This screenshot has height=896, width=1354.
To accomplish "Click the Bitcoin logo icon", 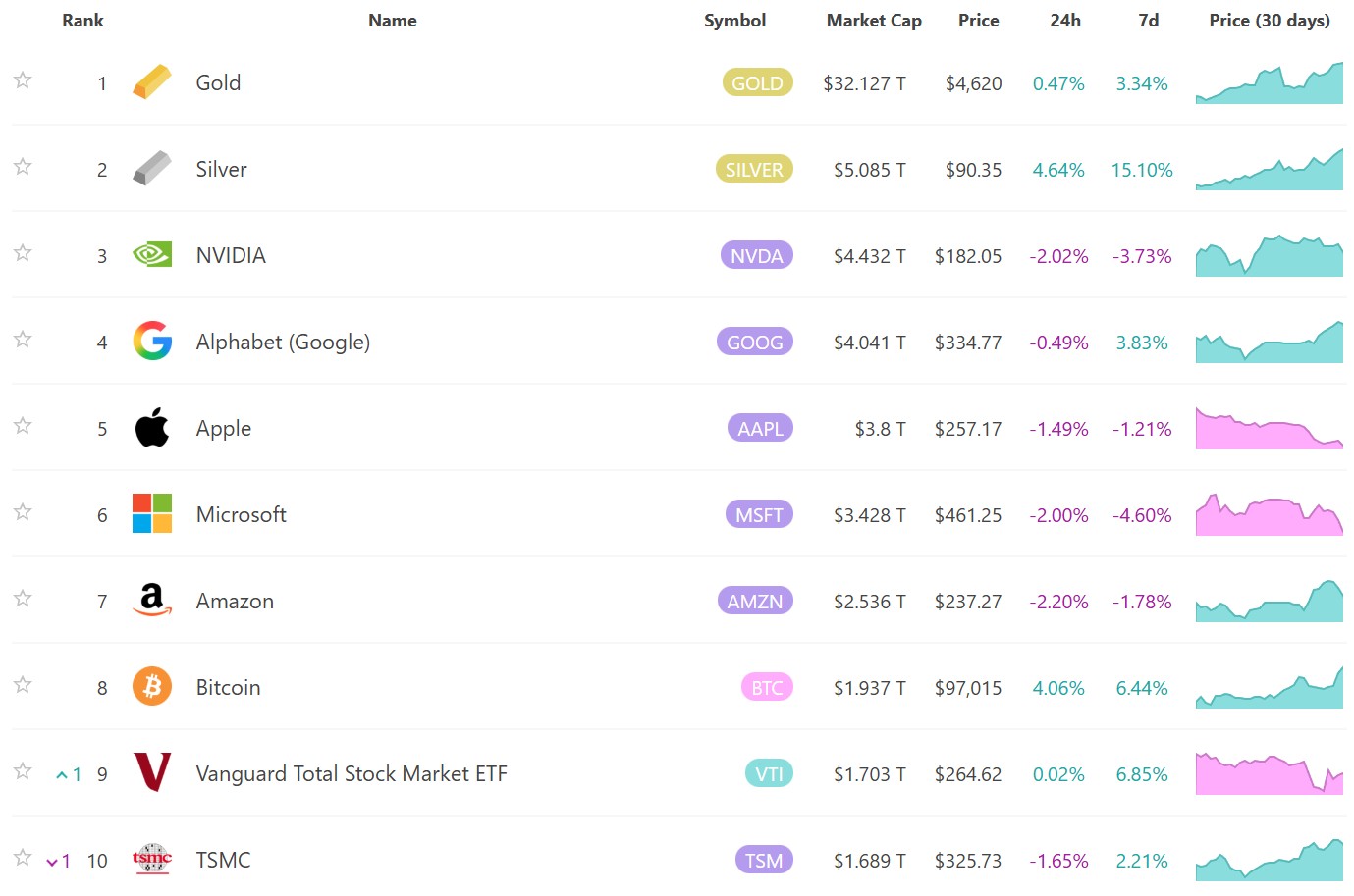I will tap(152, 687).
